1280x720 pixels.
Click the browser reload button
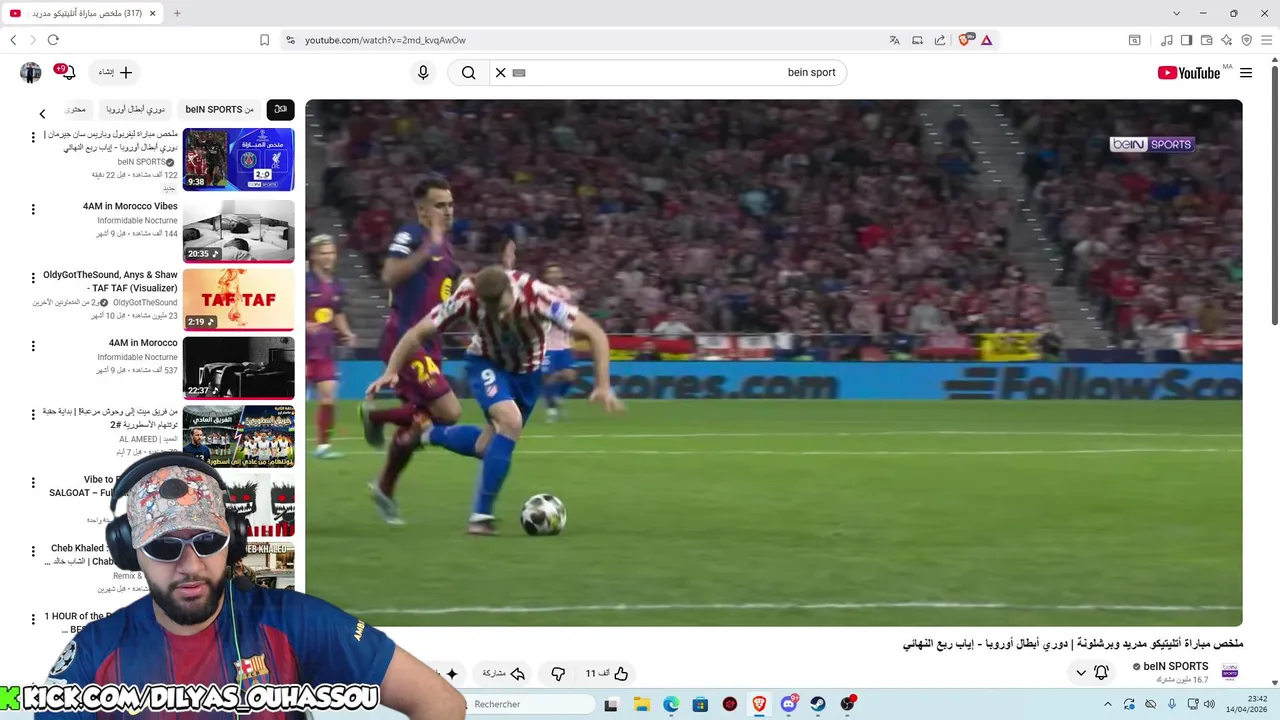53,40
